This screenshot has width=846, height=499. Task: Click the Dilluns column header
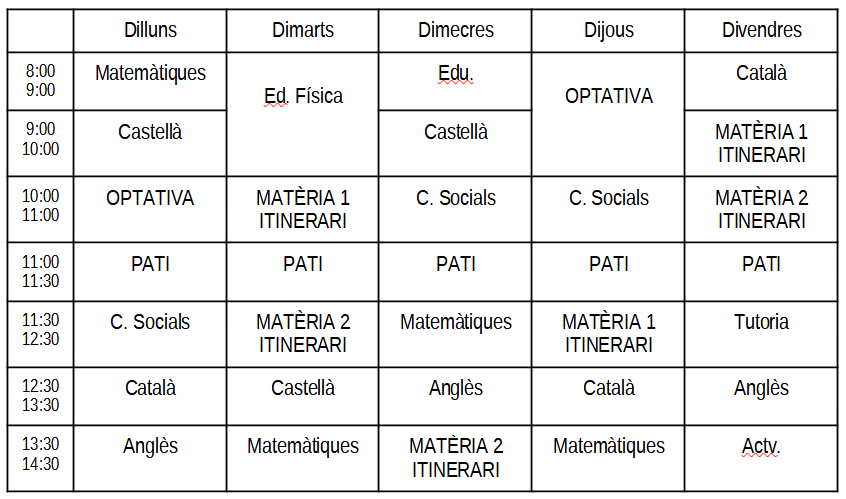point(150,30)
